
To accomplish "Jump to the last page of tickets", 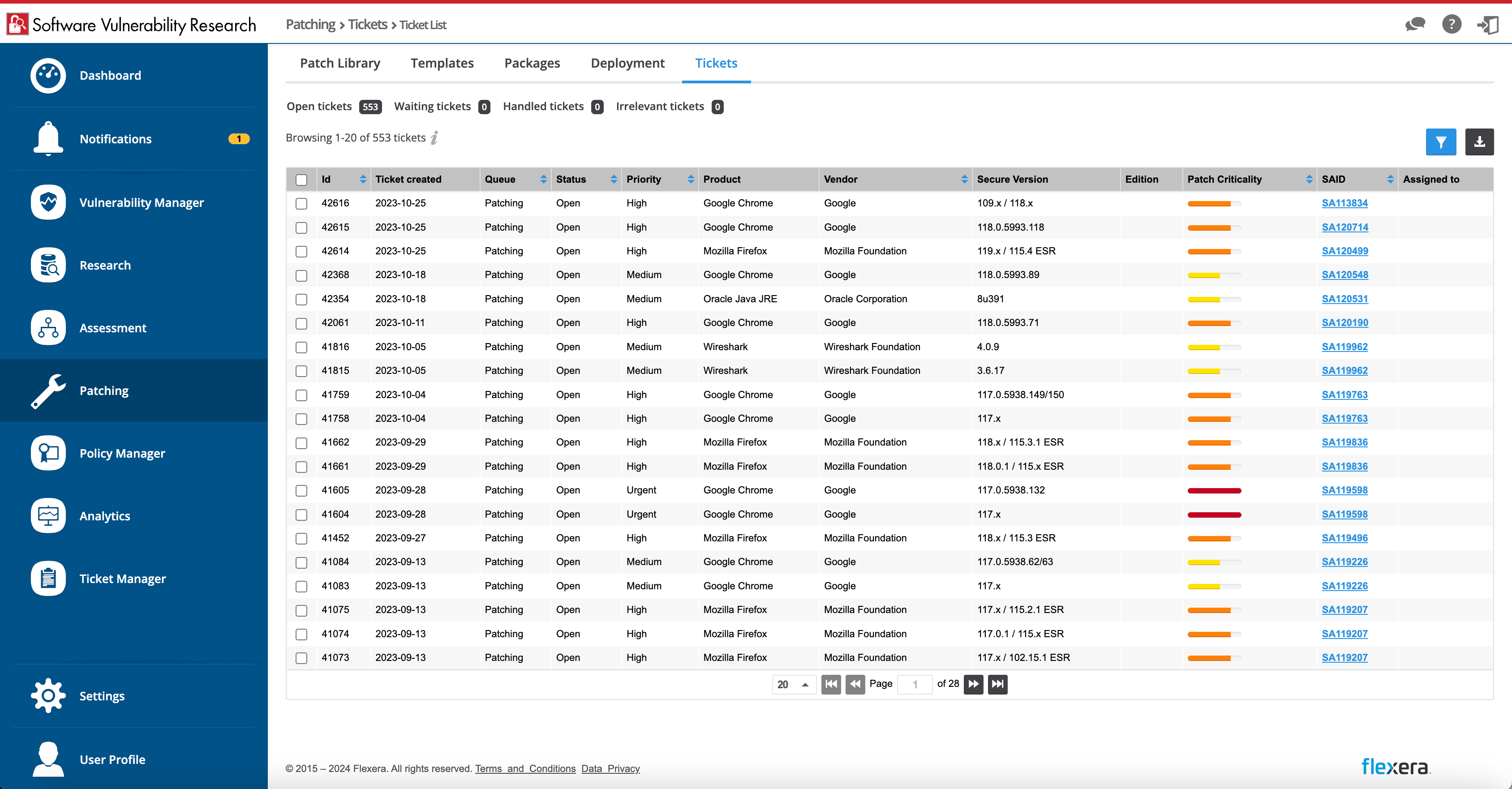I will point(998,684).
